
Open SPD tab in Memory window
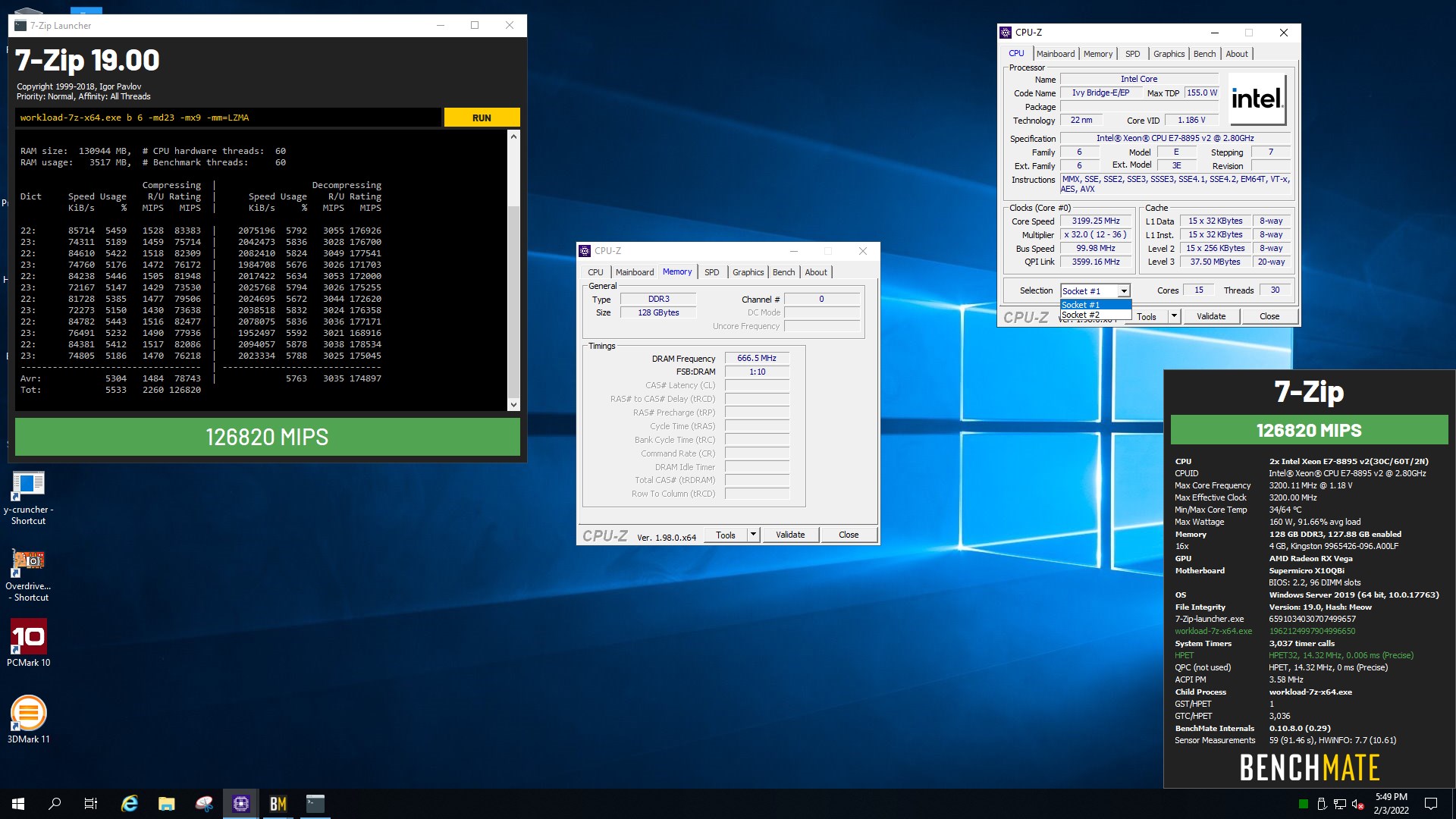(x=711, y=272)
